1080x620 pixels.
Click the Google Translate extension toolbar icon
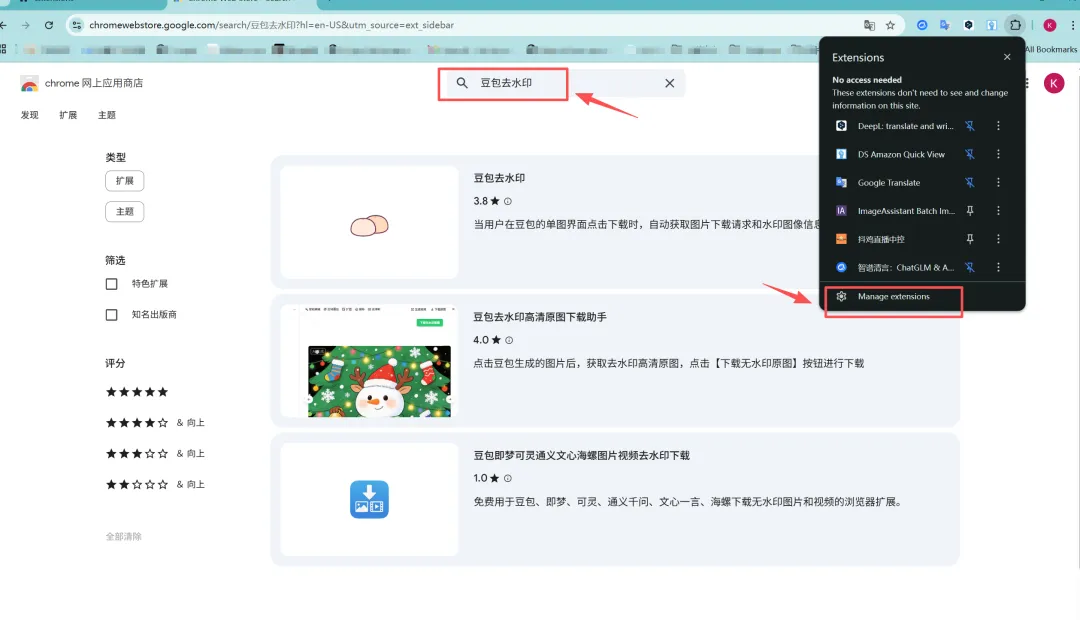(945, 25)
